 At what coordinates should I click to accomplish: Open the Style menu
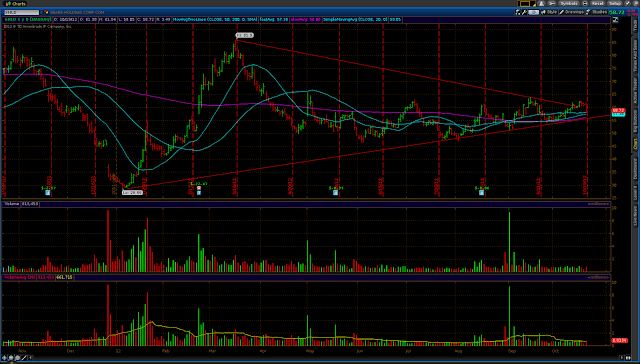549,12
